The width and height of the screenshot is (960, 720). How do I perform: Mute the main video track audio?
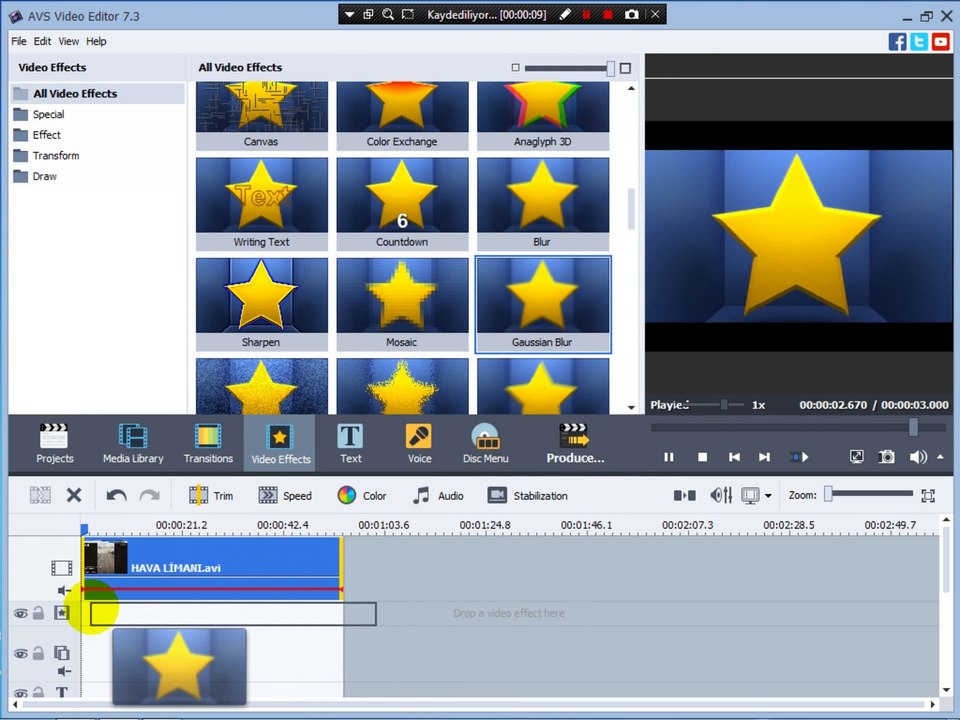63,590
